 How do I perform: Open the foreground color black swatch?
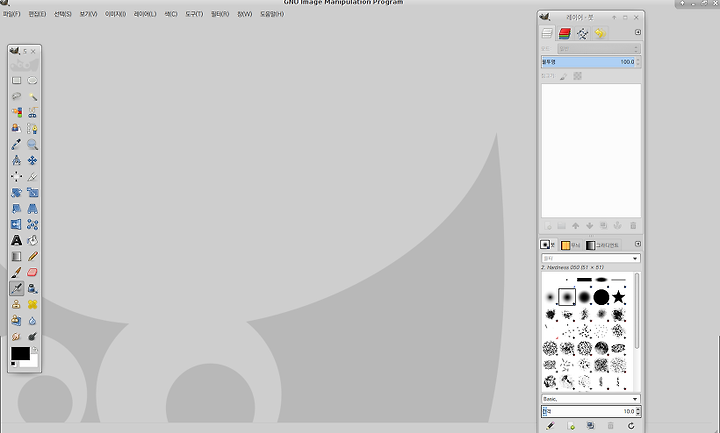[20, 353]
